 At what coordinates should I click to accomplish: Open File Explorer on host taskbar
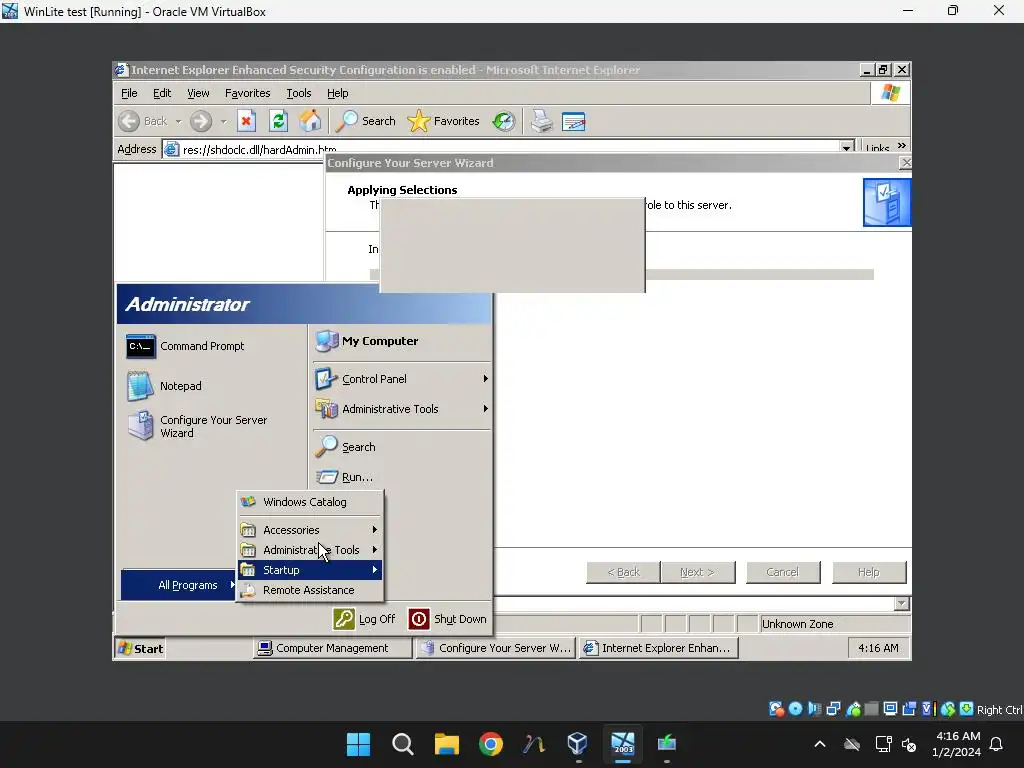[x=447, y=744]
